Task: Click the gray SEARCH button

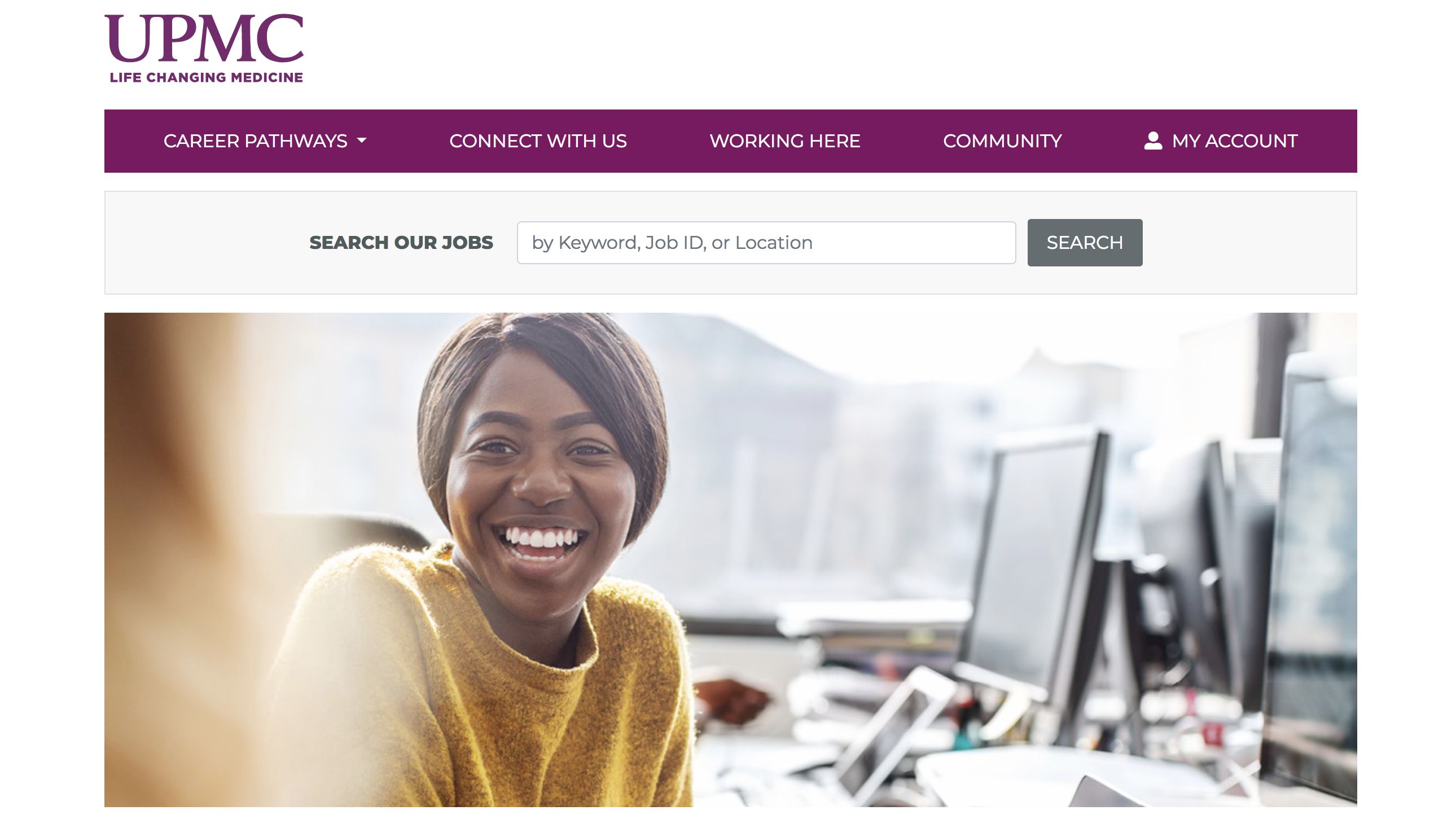Action: coord(1085,243)
